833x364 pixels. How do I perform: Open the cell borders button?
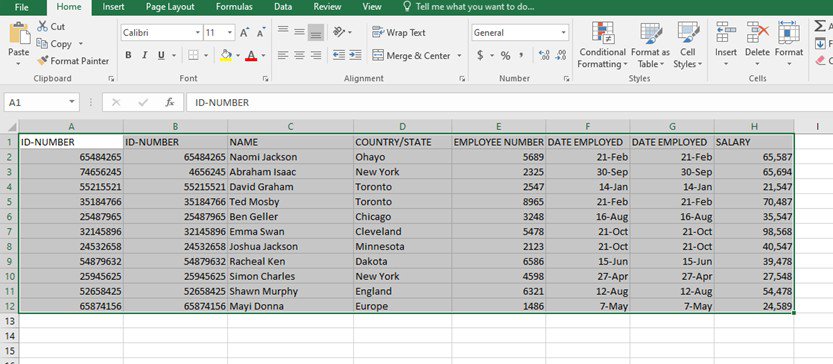(194, 55)
